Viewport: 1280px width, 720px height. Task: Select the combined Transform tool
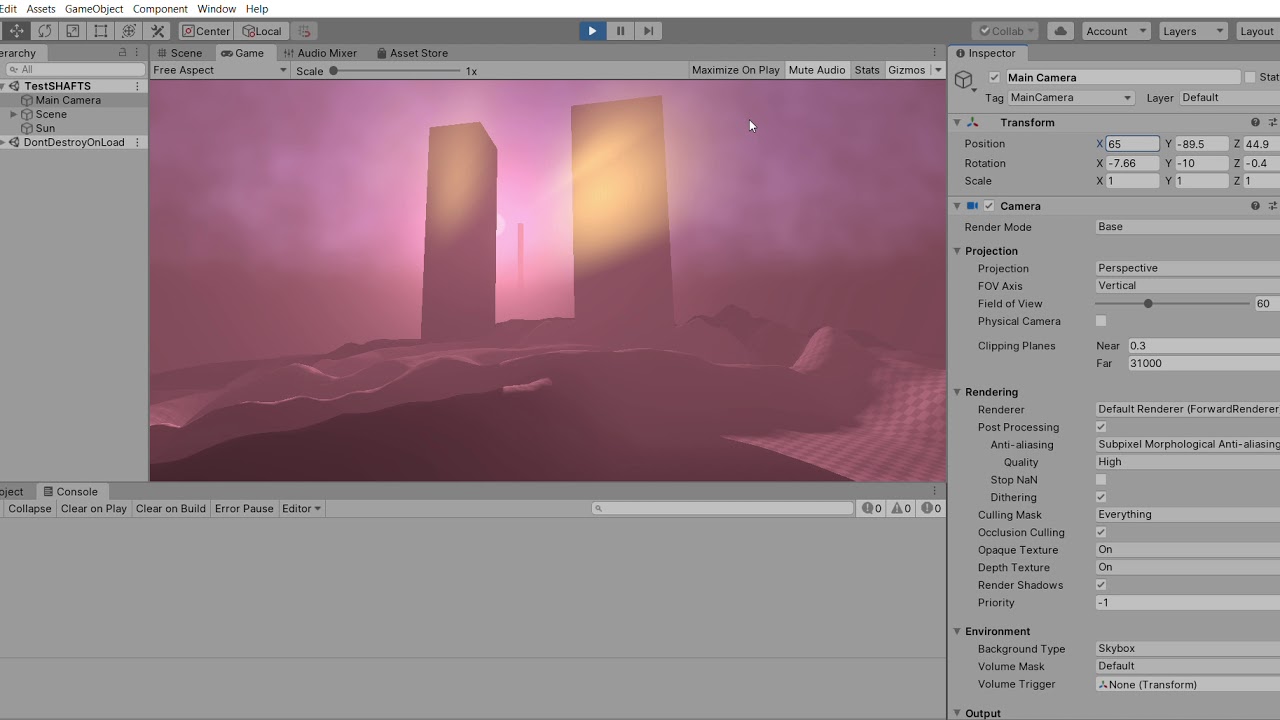point(129,31)
